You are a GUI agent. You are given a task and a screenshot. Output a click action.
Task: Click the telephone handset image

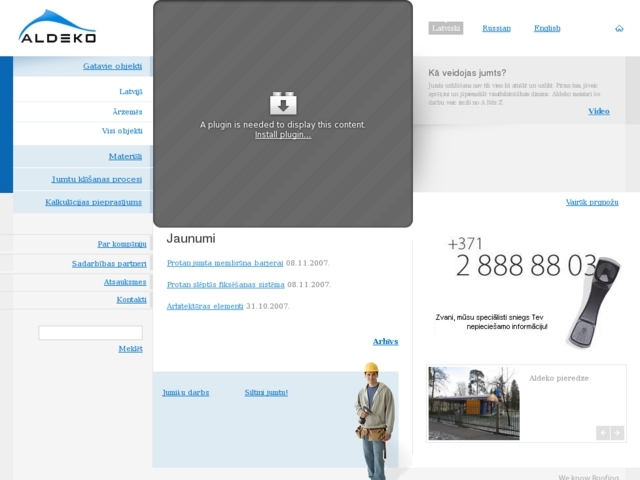pos(594,302)
